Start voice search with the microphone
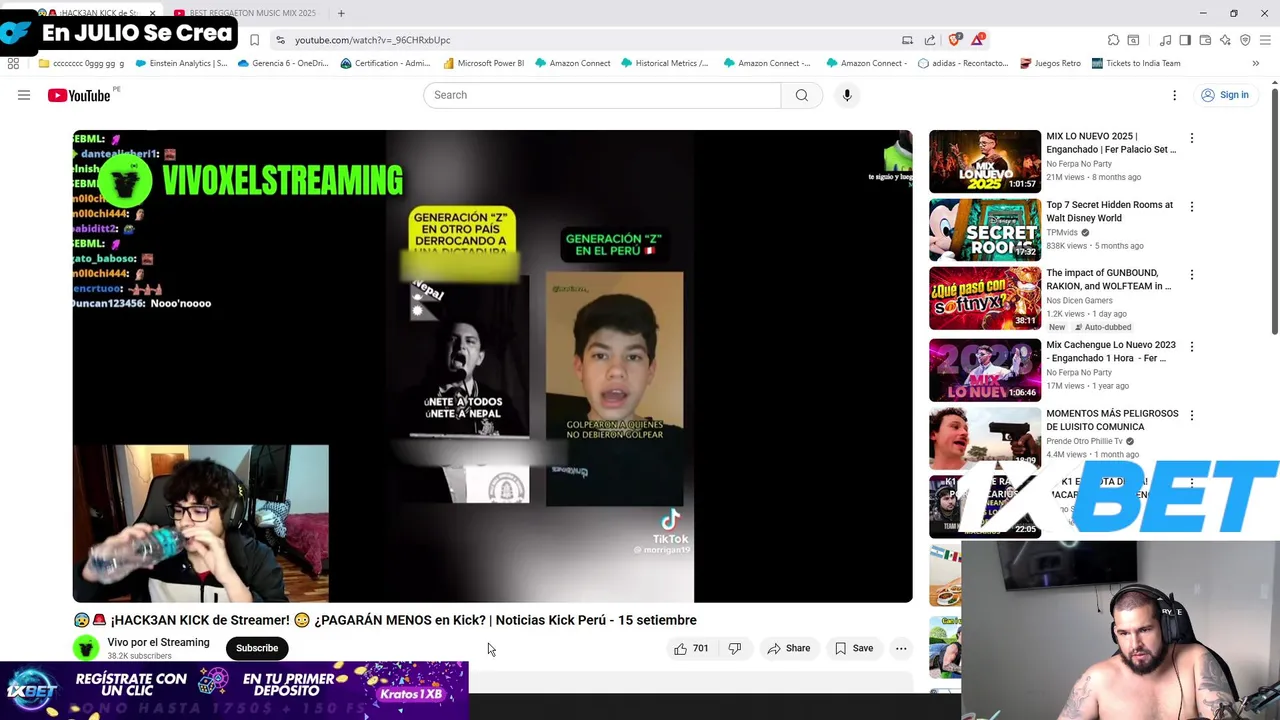This screenshot has width=1280, height=720. (x=847, y=95)
